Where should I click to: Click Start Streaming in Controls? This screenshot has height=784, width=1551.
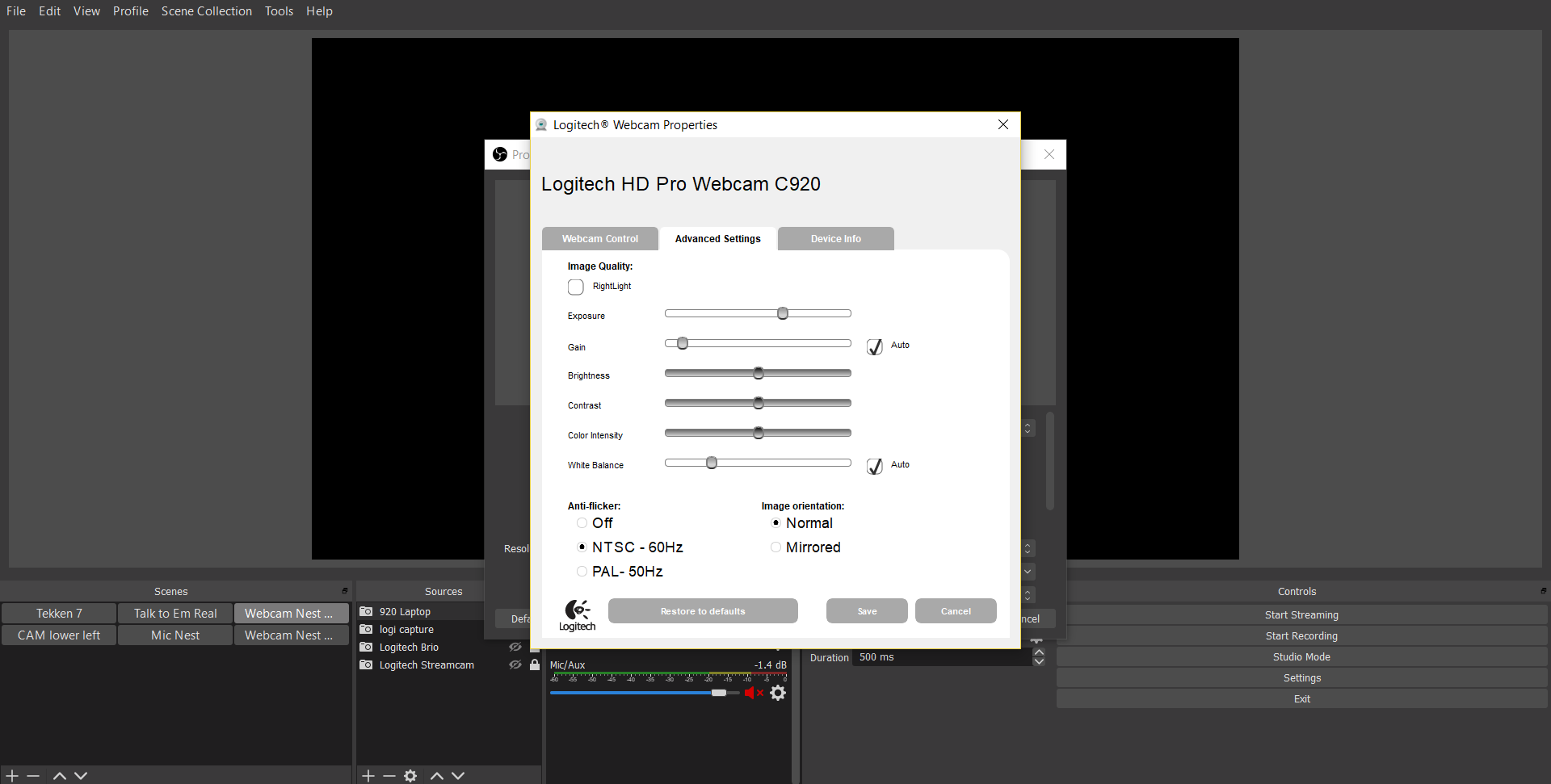tap(1301, 615)
